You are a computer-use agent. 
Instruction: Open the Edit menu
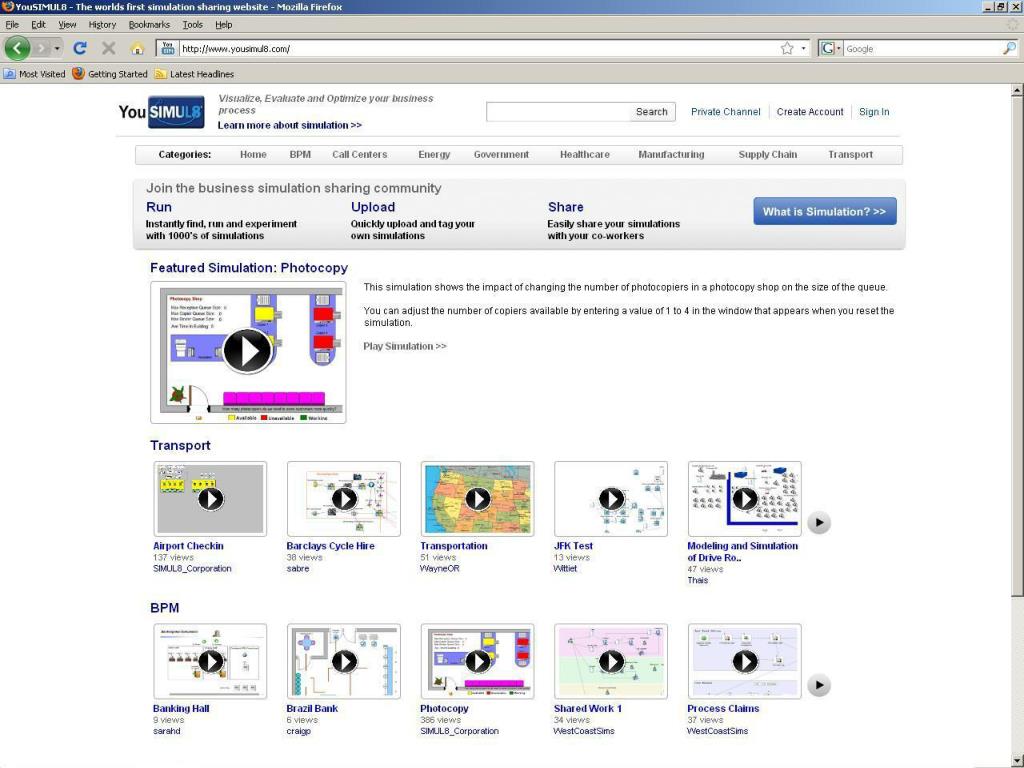pyautogui.click(x=39, y=25)
